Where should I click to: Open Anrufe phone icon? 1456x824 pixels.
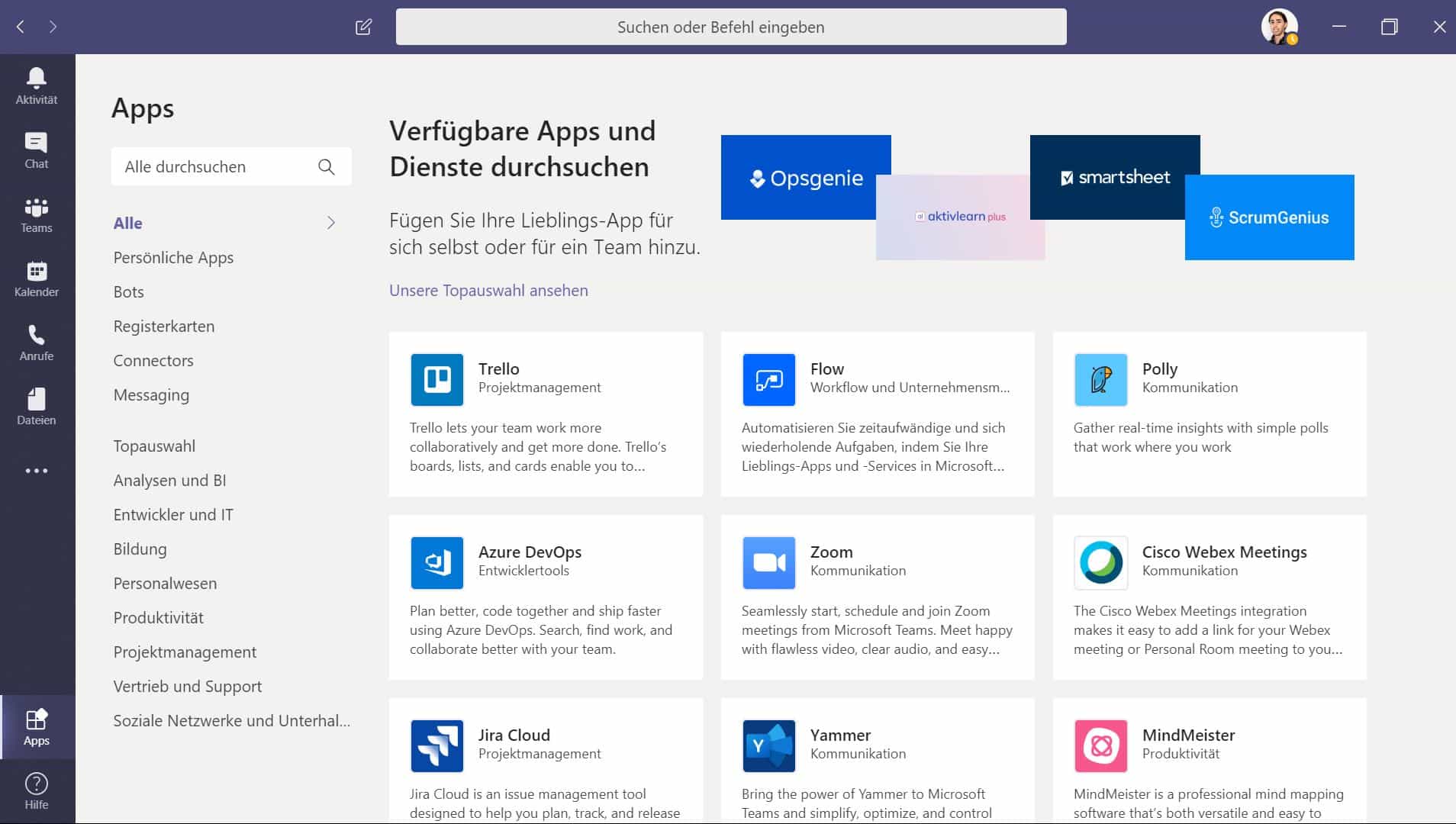coord(36,335)
